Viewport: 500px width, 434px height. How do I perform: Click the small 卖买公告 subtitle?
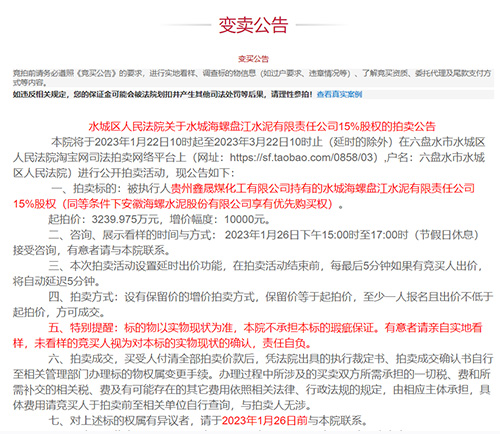tap(253, 59)
